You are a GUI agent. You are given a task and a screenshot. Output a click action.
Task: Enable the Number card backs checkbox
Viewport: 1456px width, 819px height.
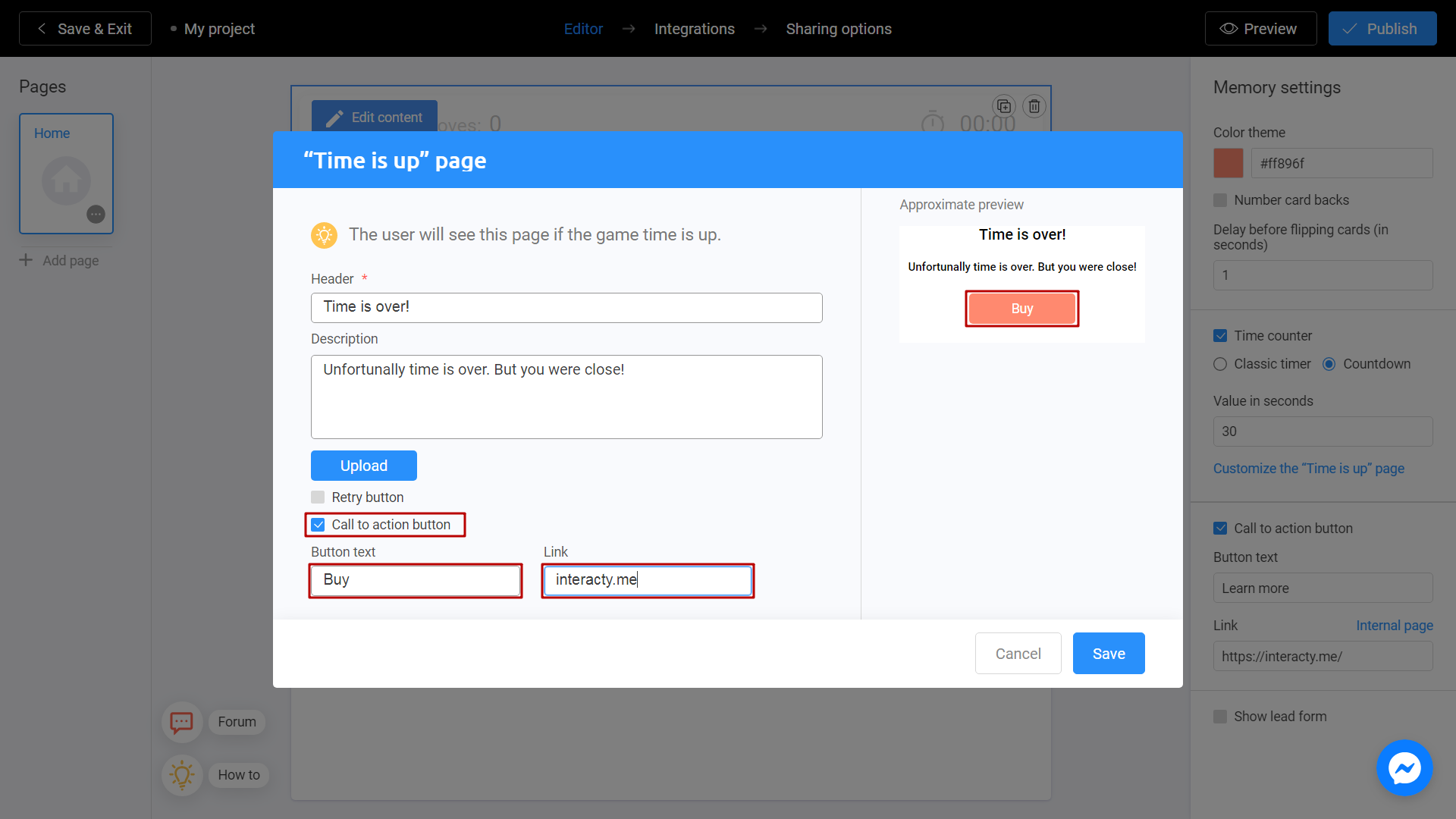pyautogui.click(x=1220, y=200)
